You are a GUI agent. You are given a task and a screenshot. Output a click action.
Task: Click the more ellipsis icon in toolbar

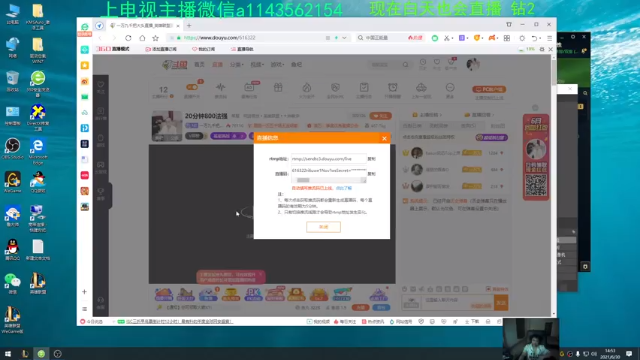pyautogui.click(x=450, y=87)
